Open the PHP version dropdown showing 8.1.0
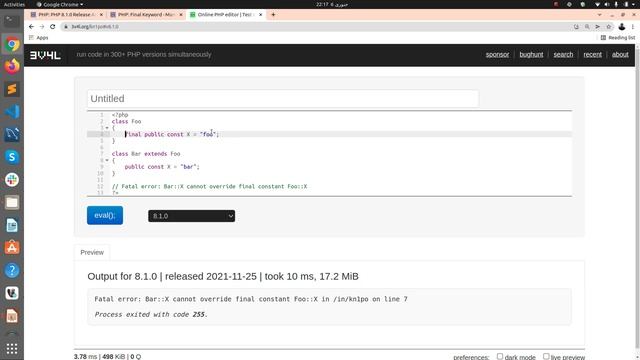 coord(191,216)
